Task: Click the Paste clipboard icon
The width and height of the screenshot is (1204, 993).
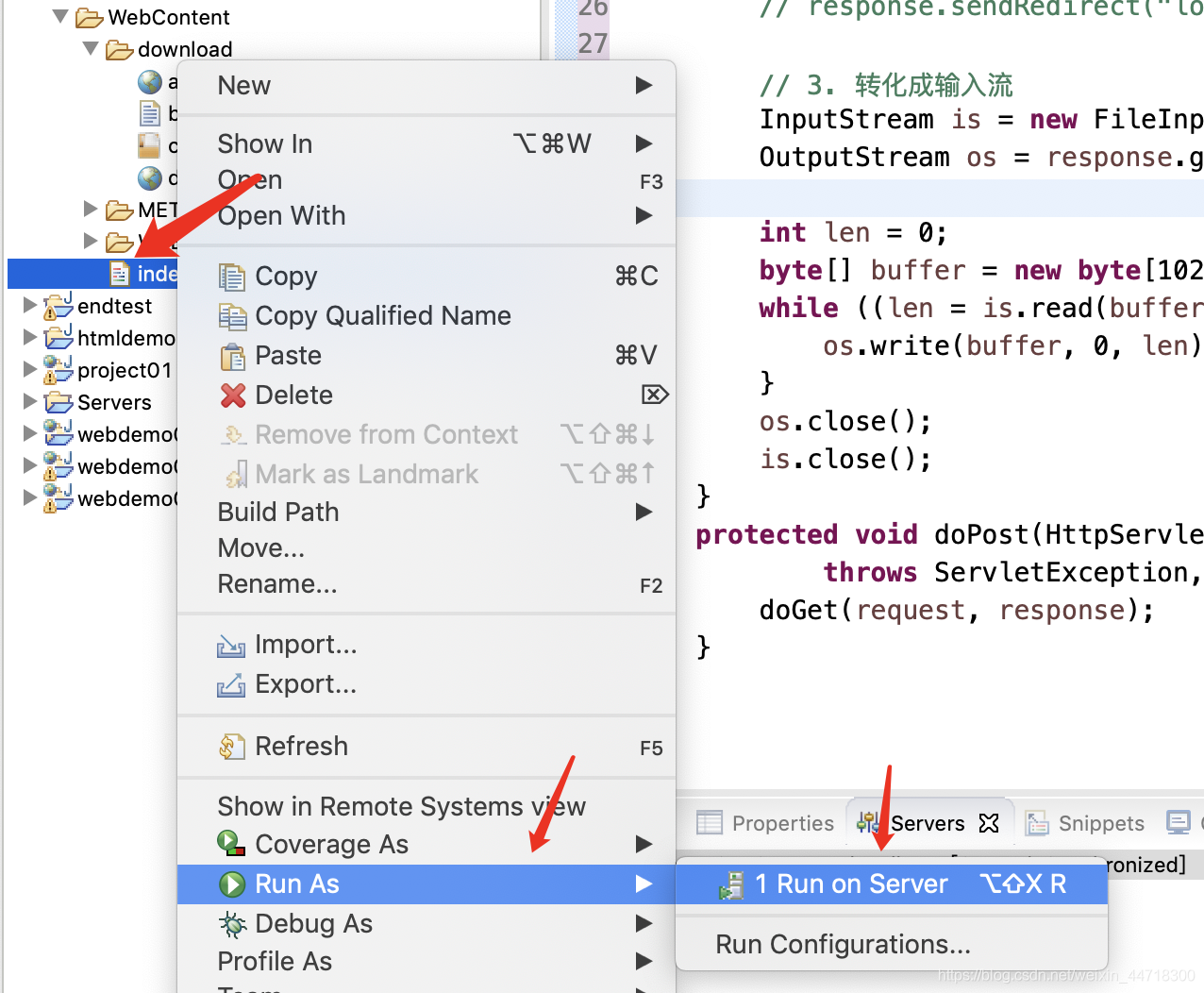Action: [232, 356]
